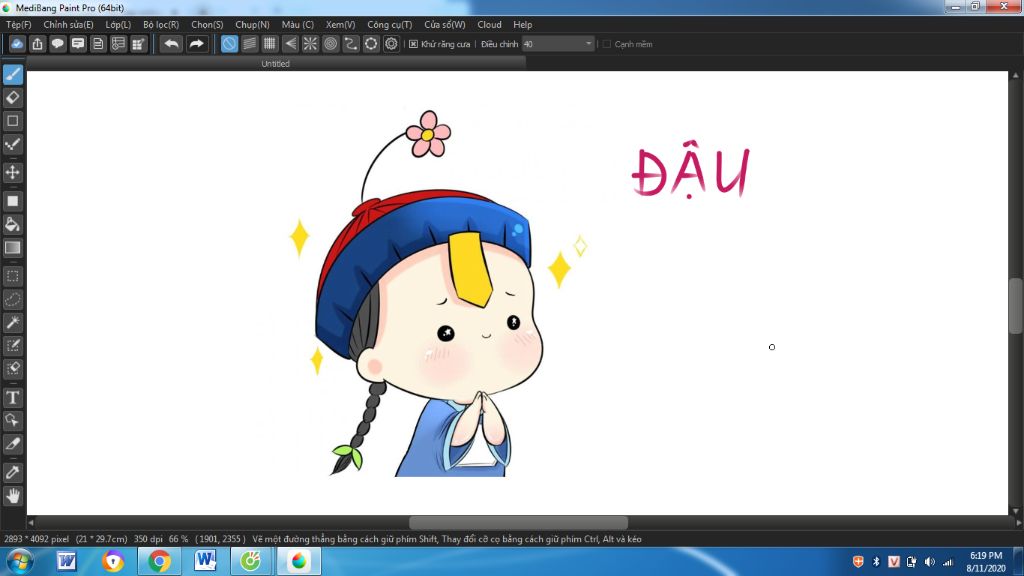Viewport: 1024px width, 576px height.
Task: Select the Bucket fill tool
Action: pyautogui.click(x=13, y=224)
